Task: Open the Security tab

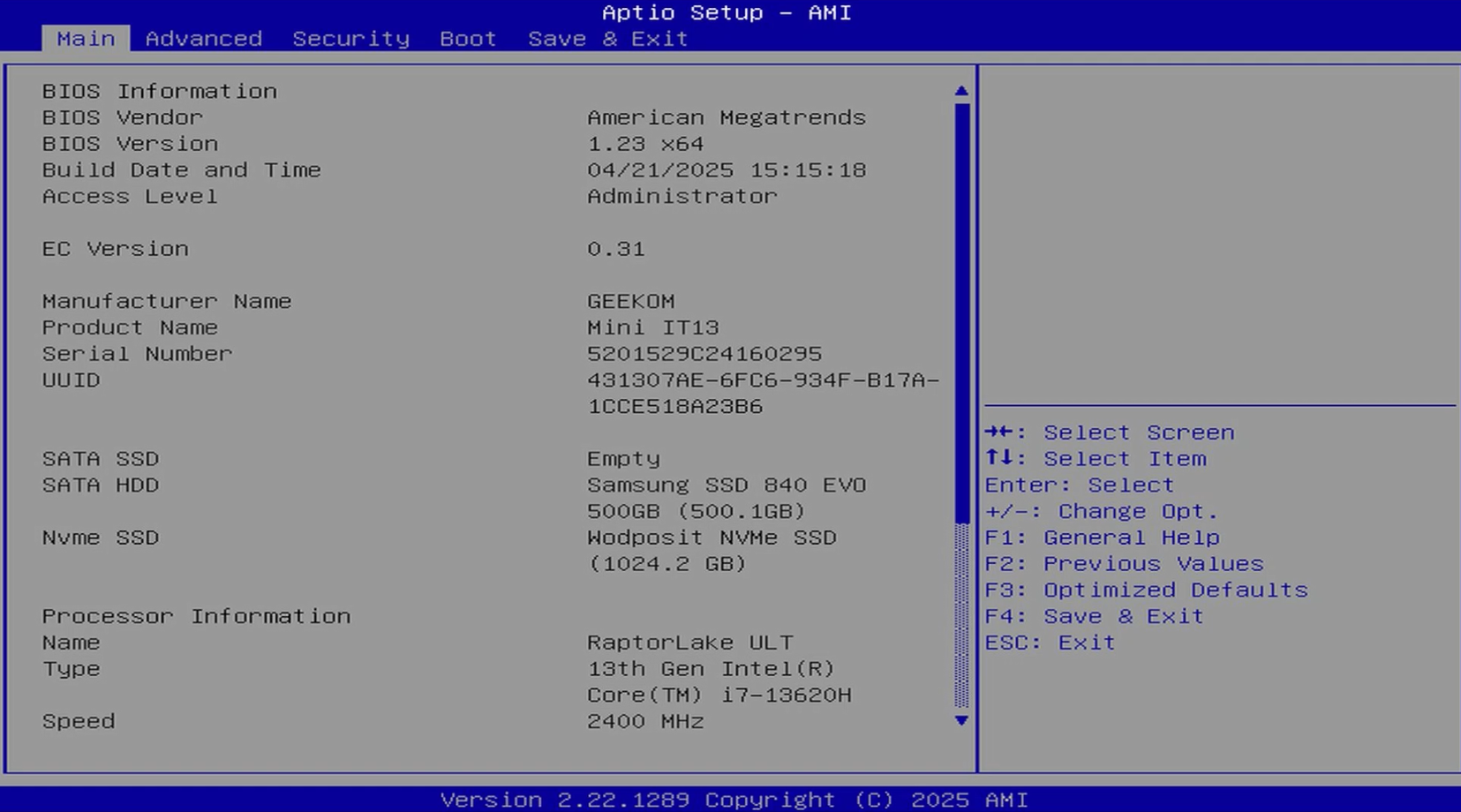Action: [x=350, y=39]
